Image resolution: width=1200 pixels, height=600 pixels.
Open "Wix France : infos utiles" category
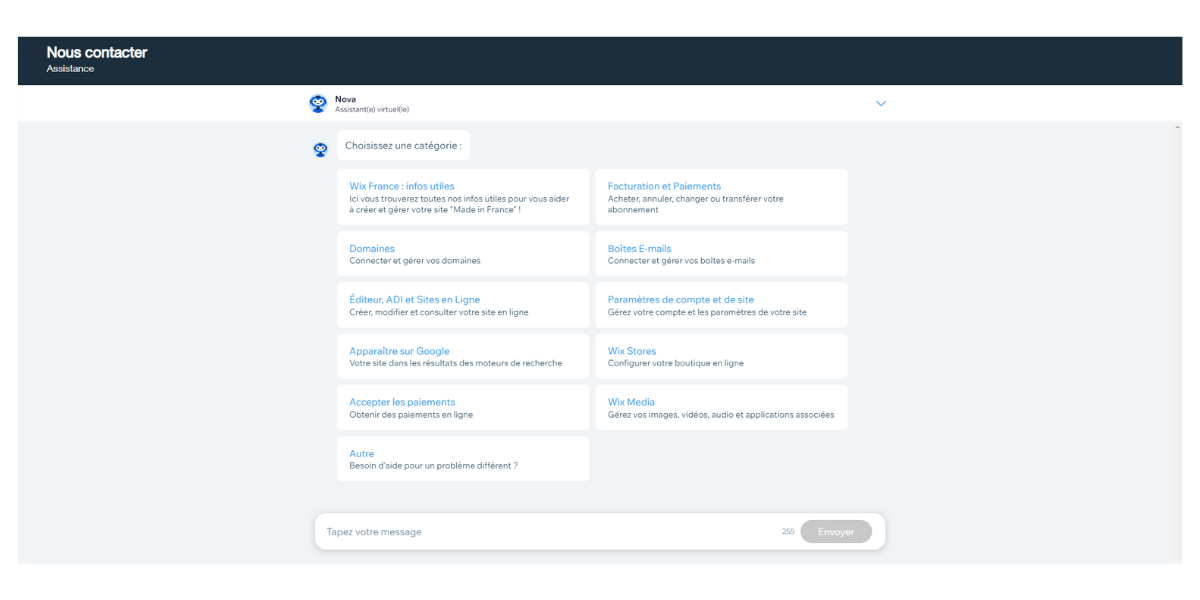point(463,197)
